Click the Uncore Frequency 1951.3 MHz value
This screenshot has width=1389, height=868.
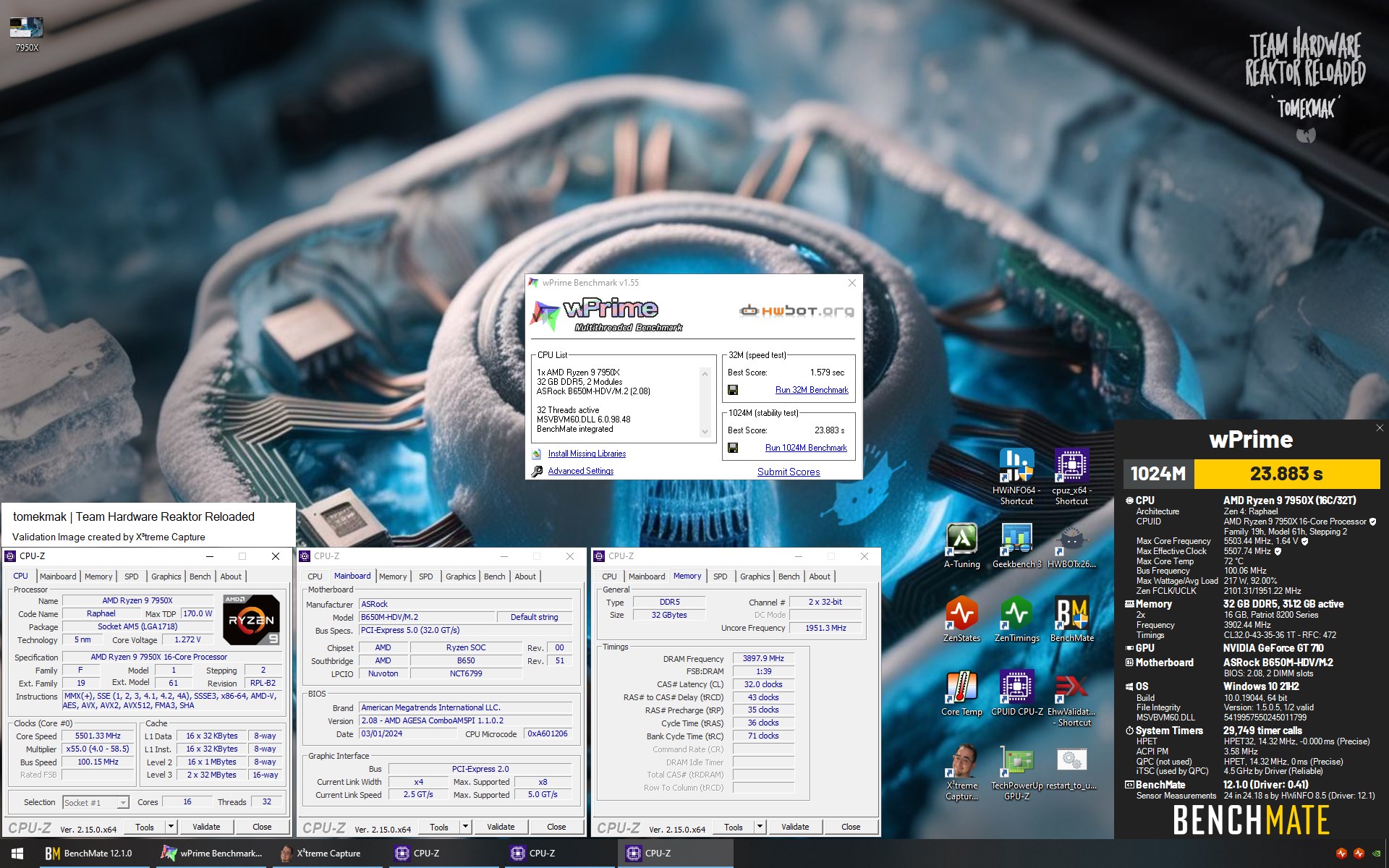(x=825, y=628)
